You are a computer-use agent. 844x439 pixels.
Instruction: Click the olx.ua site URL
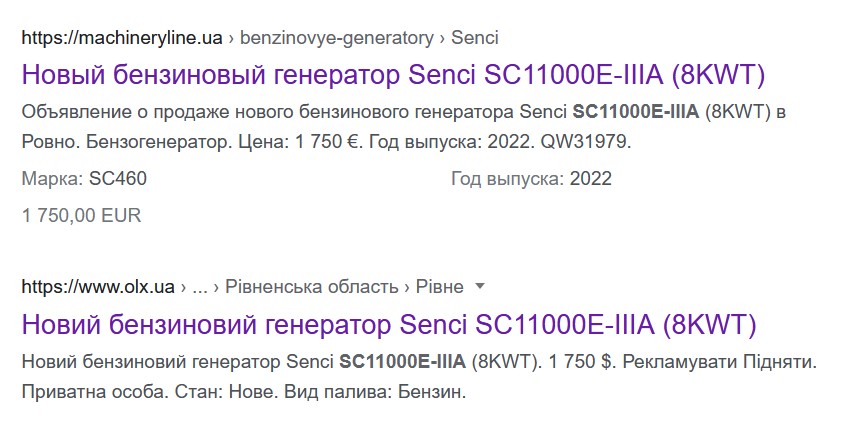pyautogui.click(x=98, y=287)
